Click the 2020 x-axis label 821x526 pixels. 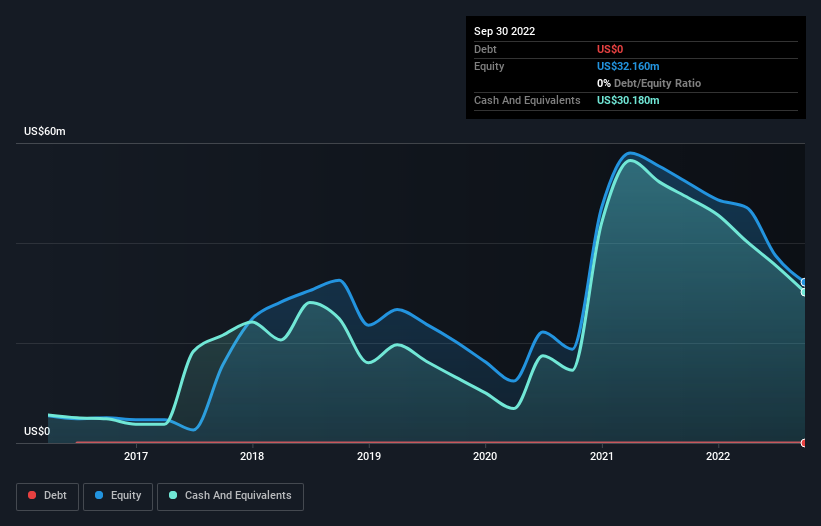tap(485, 456)
